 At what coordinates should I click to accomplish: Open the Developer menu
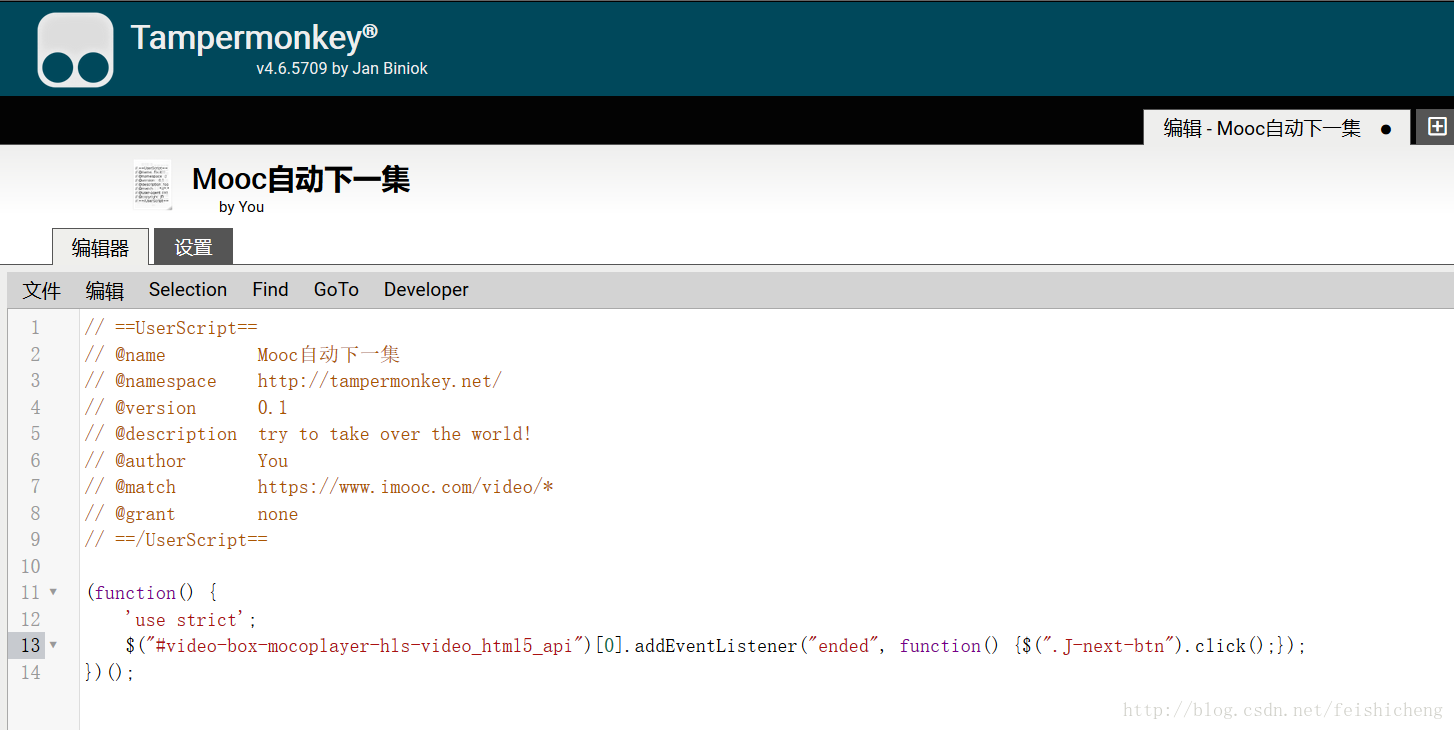coord(426,290)
